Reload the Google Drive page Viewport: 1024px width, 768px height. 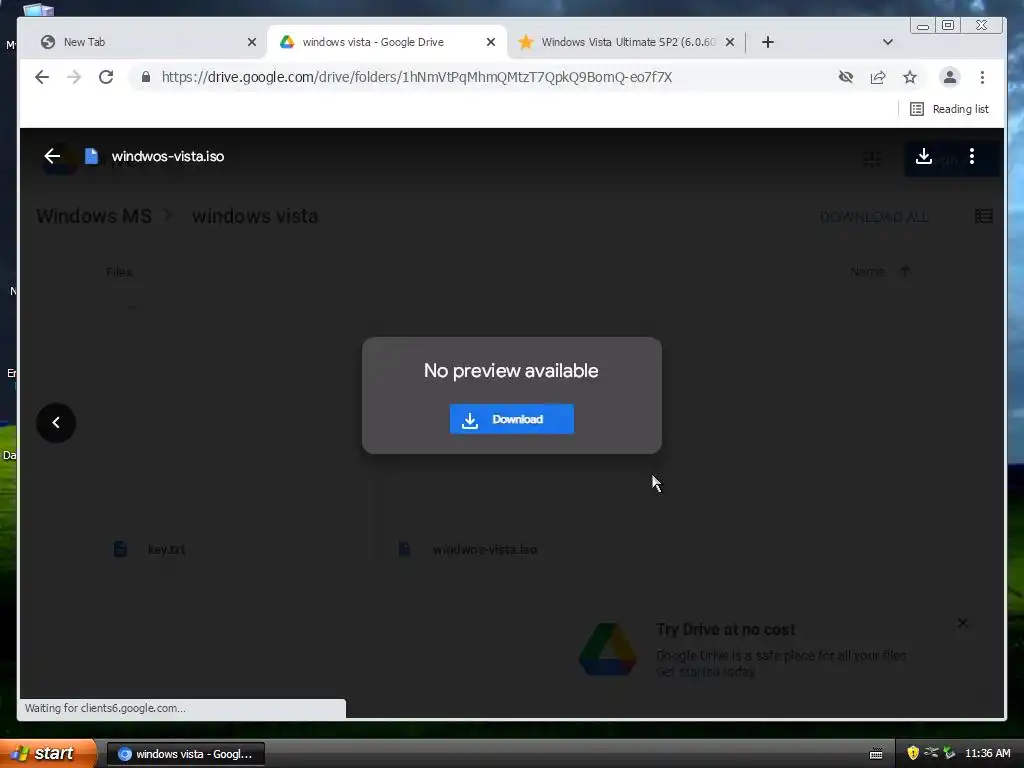pyautogui.click(x=106, y=77)
